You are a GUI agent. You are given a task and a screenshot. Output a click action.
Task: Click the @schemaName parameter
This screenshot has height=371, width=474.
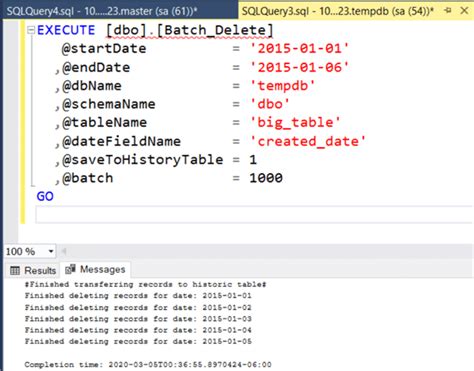pos(108,104)
